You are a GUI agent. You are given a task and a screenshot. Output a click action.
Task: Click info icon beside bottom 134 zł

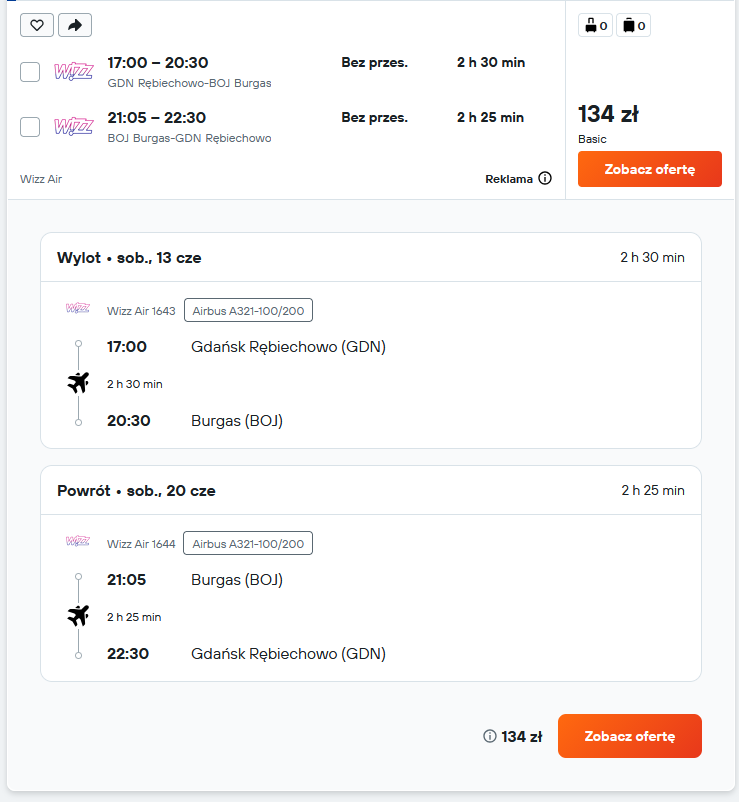pos(490,736)
